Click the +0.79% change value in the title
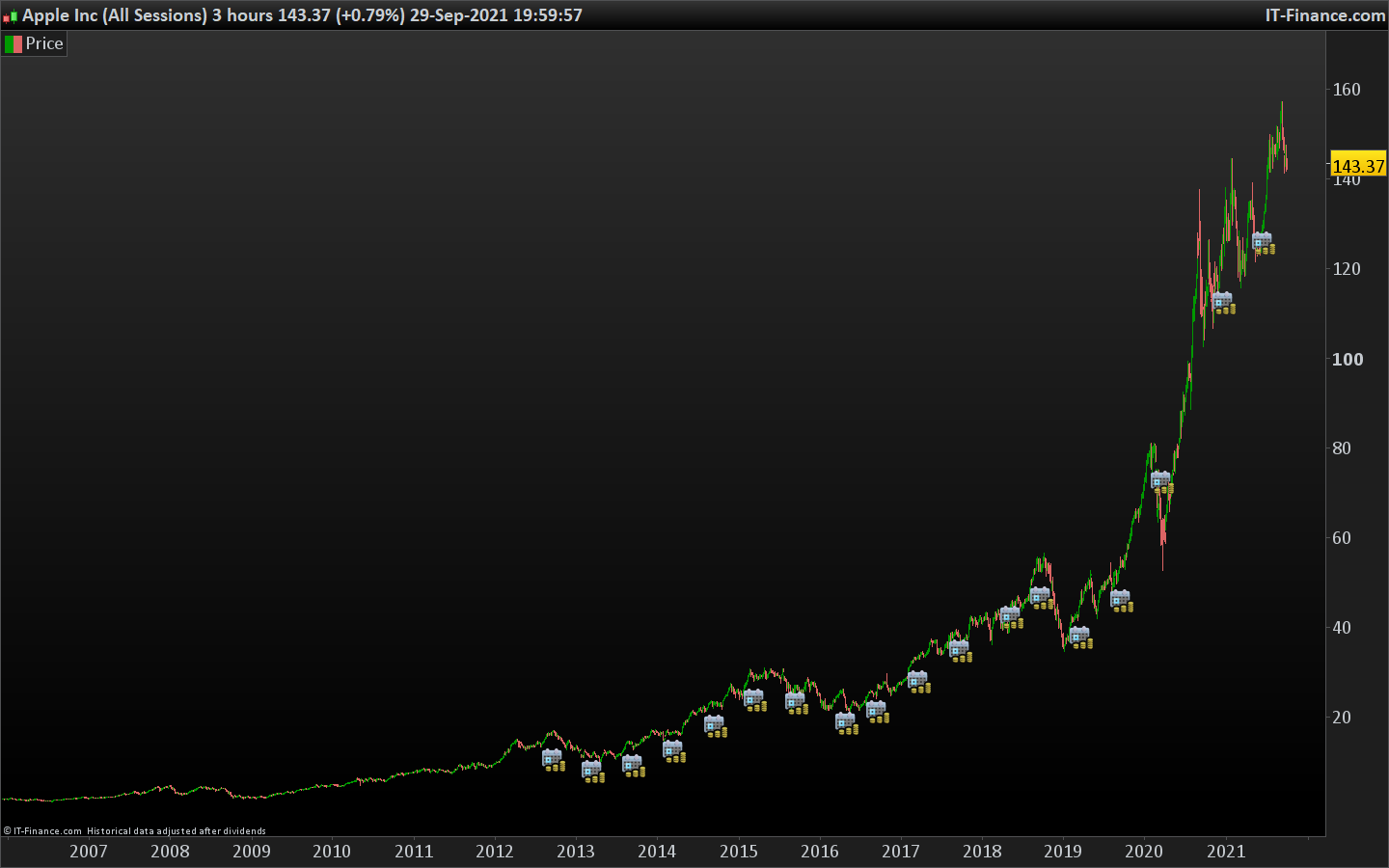 coord(370,15)
